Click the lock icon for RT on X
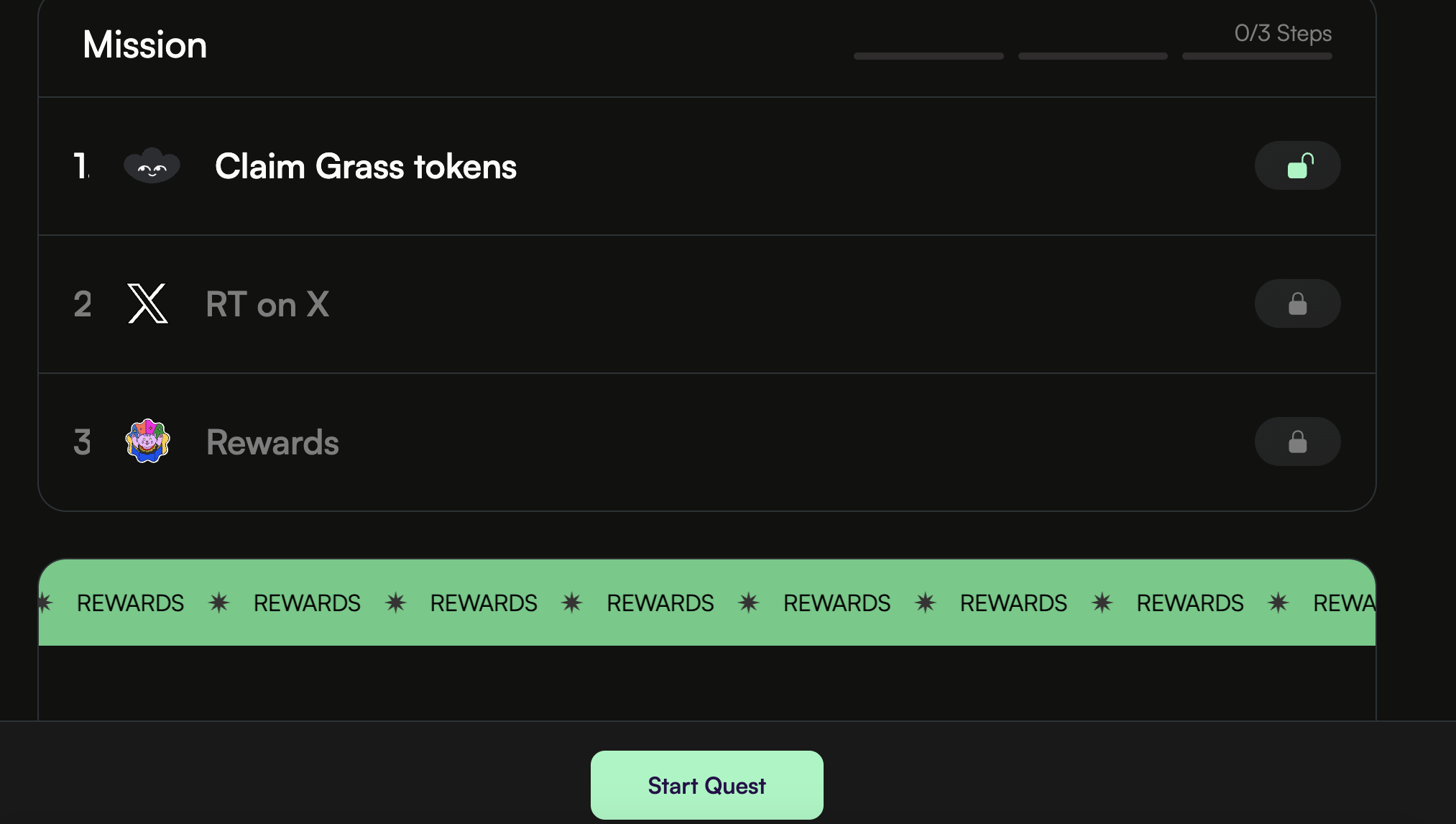The image size is (1456, 824). (x=1298, y=303)
